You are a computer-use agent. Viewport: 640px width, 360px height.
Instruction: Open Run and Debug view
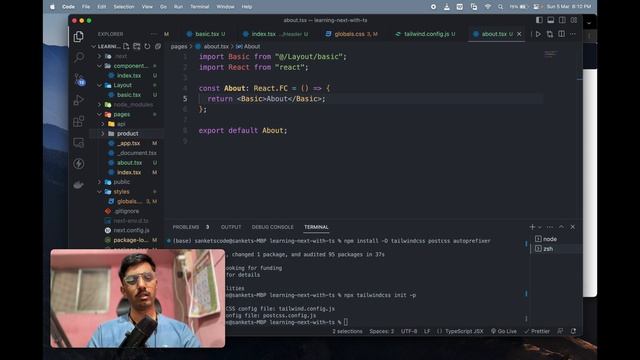click(x=79, y=100)
